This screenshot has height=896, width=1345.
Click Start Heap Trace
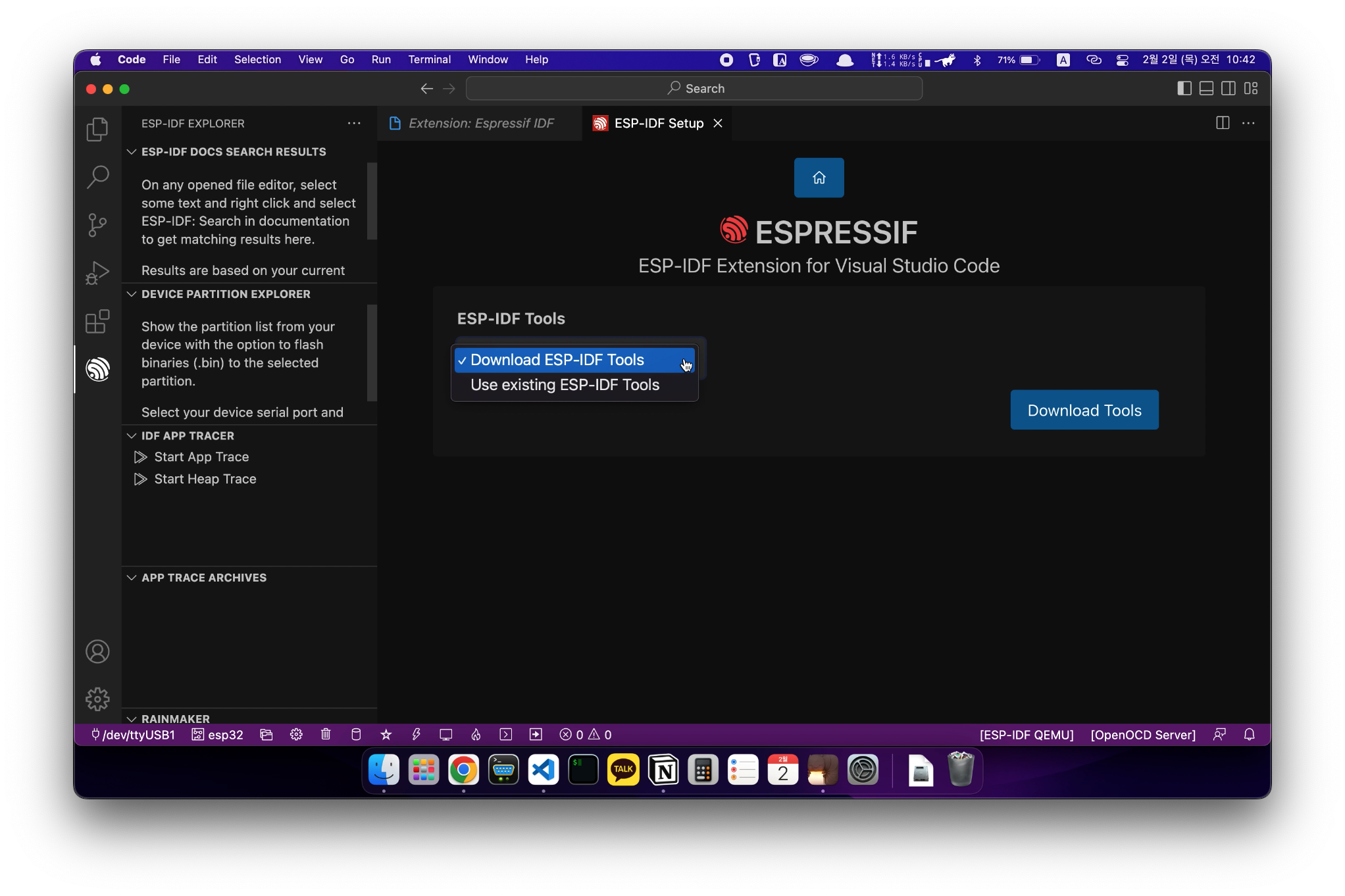click(x=205, y=479)
